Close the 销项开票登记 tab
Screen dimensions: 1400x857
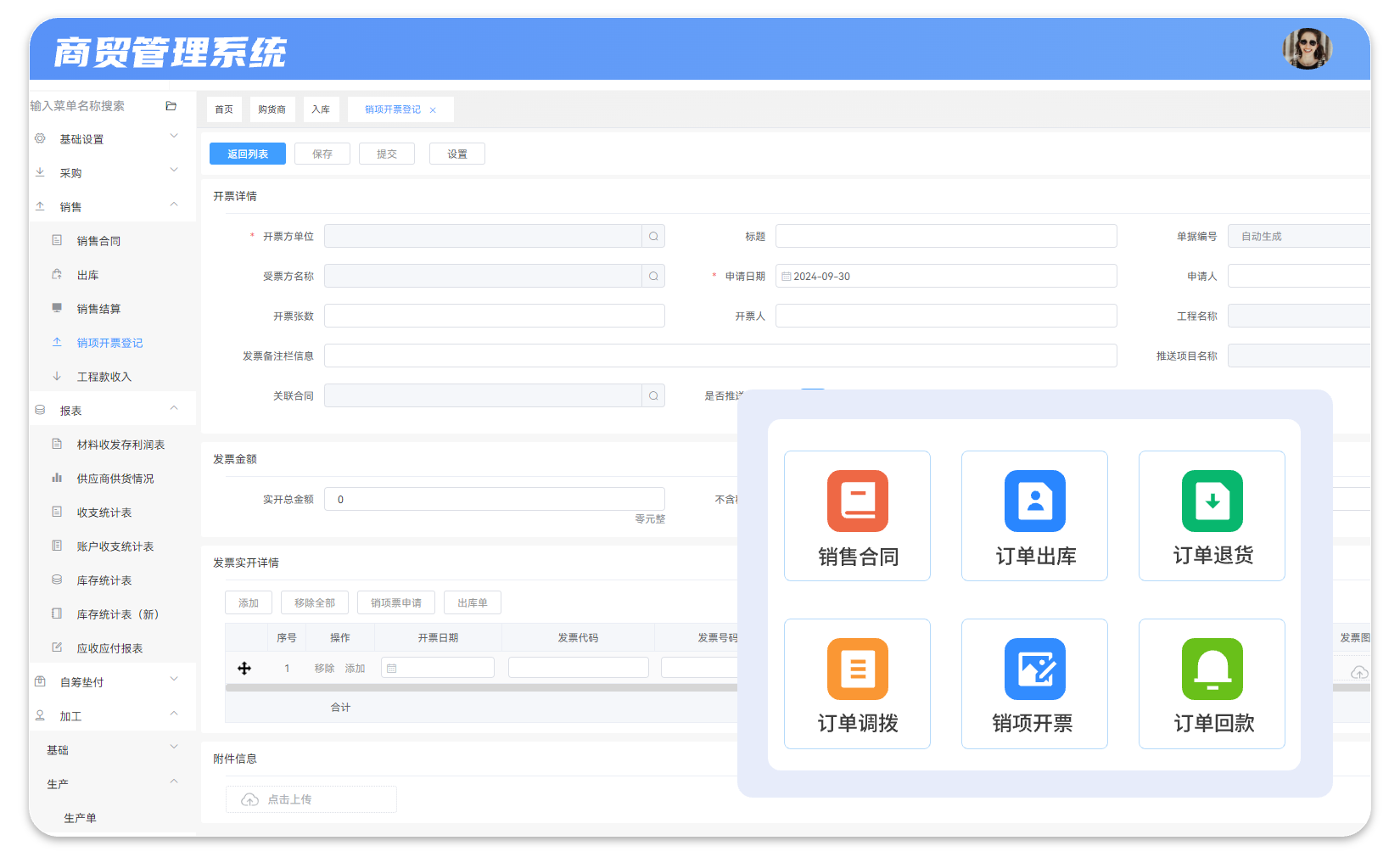tap(433, 110)
